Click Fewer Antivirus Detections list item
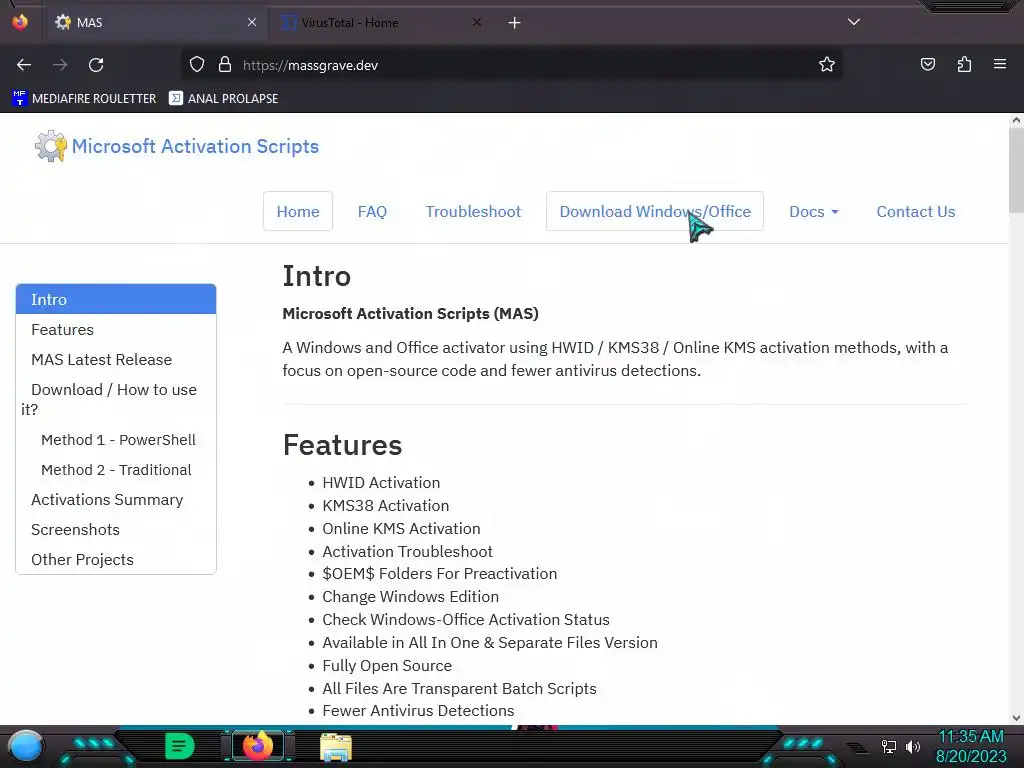 pyautogui.click(x=419, y=711)
